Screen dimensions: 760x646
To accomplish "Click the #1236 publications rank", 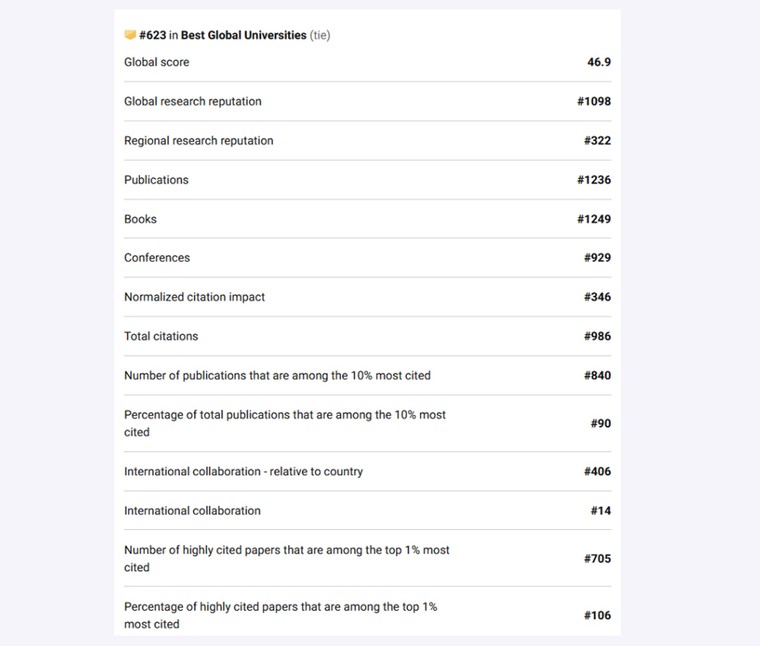I will pyautogui.click(x=594, y=180).
